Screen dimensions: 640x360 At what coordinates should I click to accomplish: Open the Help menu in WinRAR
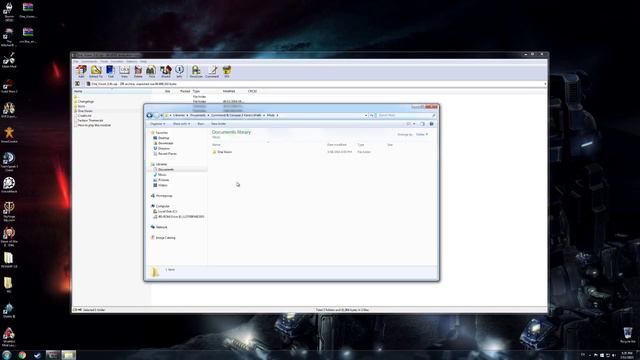[143, 61]
